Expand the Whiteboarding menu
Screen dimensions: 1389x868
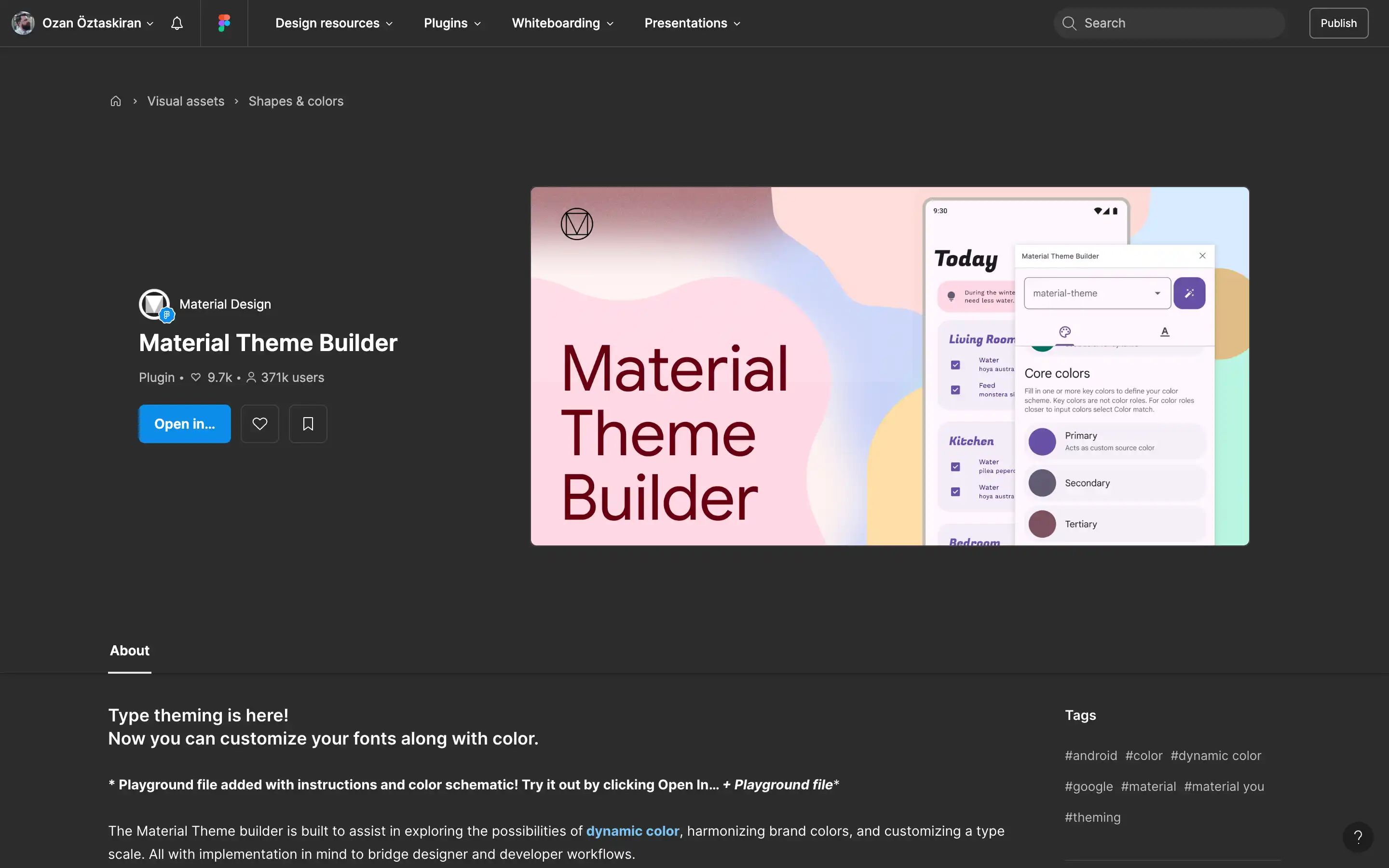[x=562, y=23]
